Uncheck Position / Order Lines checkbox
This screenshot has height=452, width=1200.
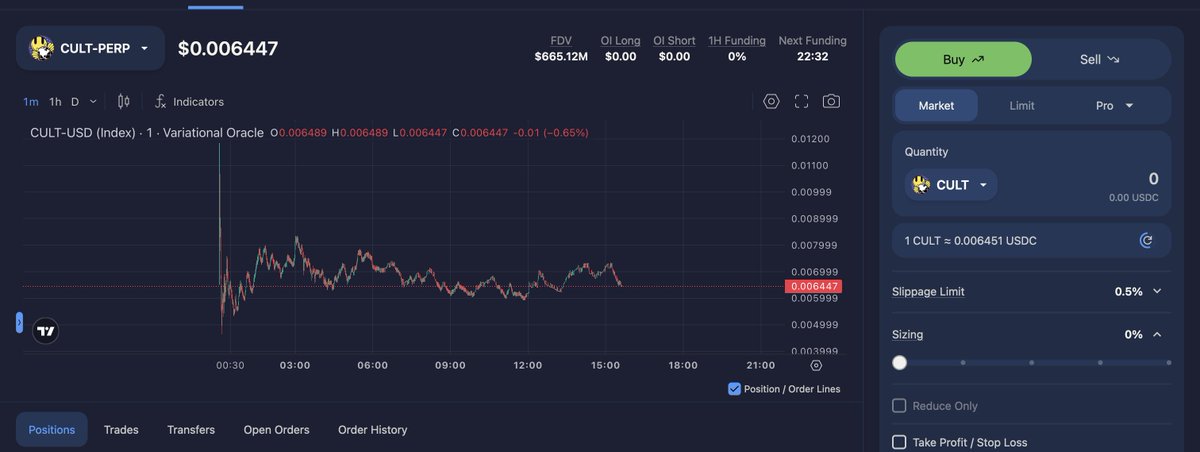pyautogui.click(x=735, y=389)
